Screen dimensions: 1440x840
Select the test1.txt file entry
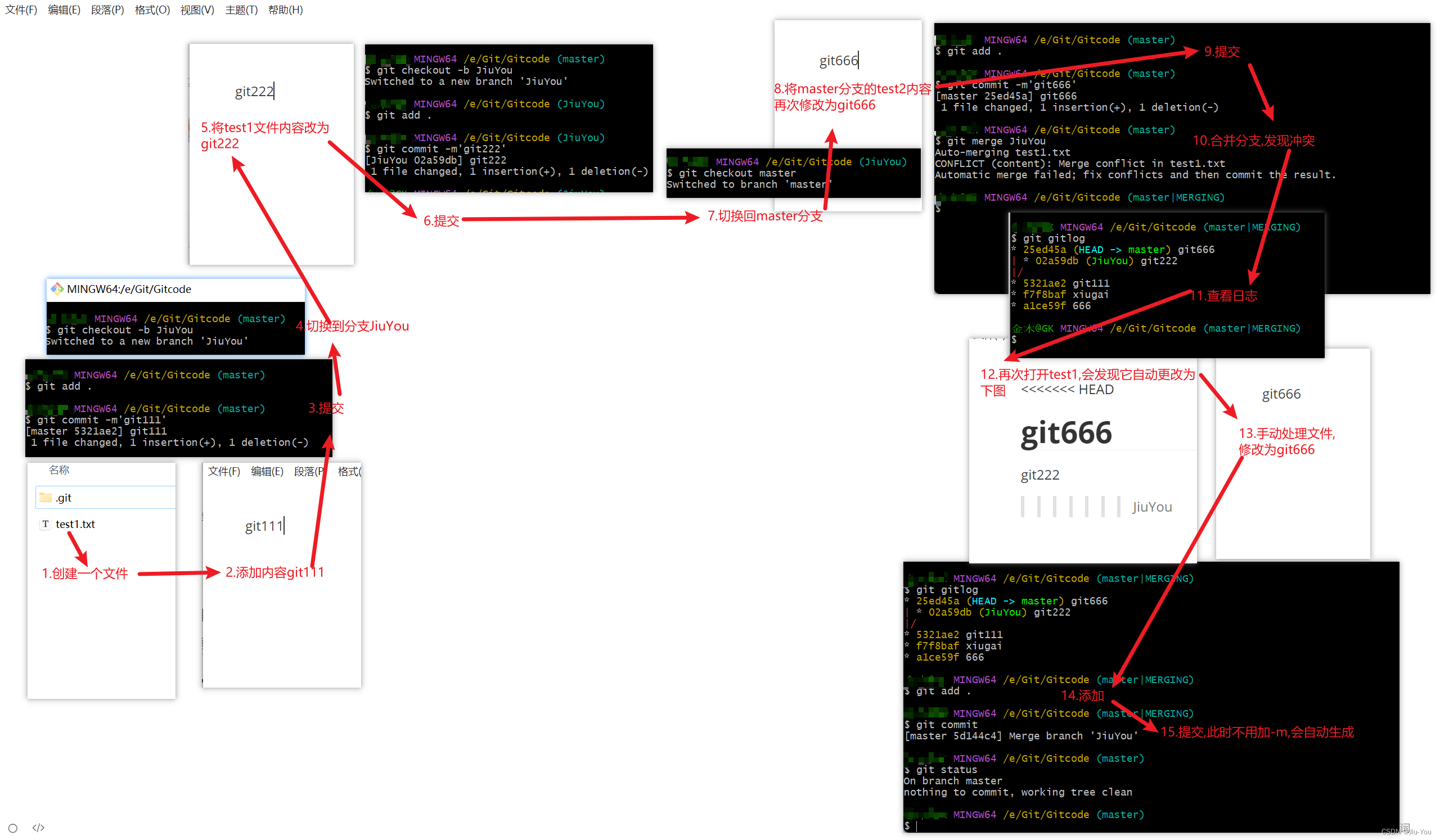tap(75, 524)
